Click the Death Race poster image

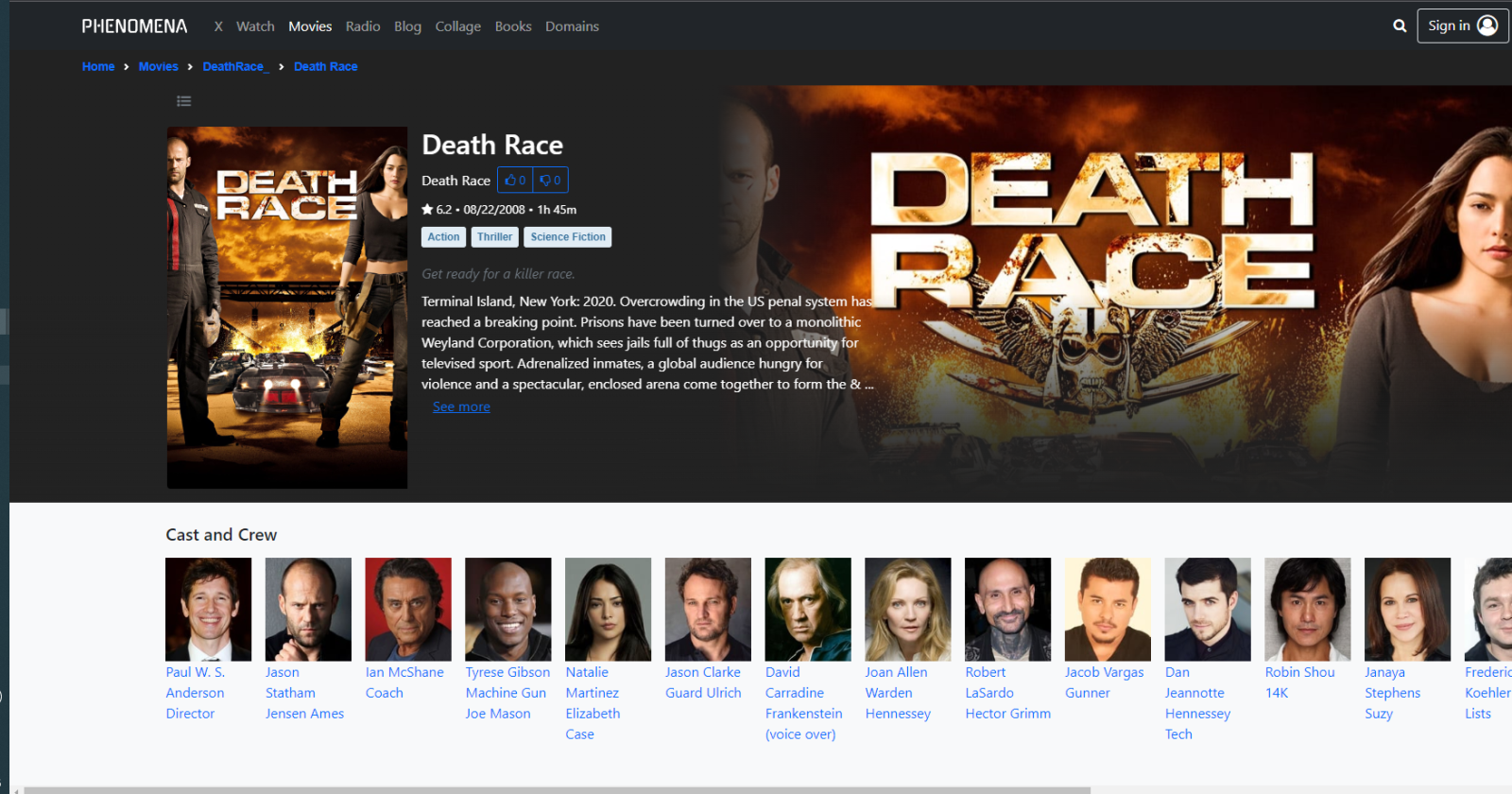coord(287,307)
